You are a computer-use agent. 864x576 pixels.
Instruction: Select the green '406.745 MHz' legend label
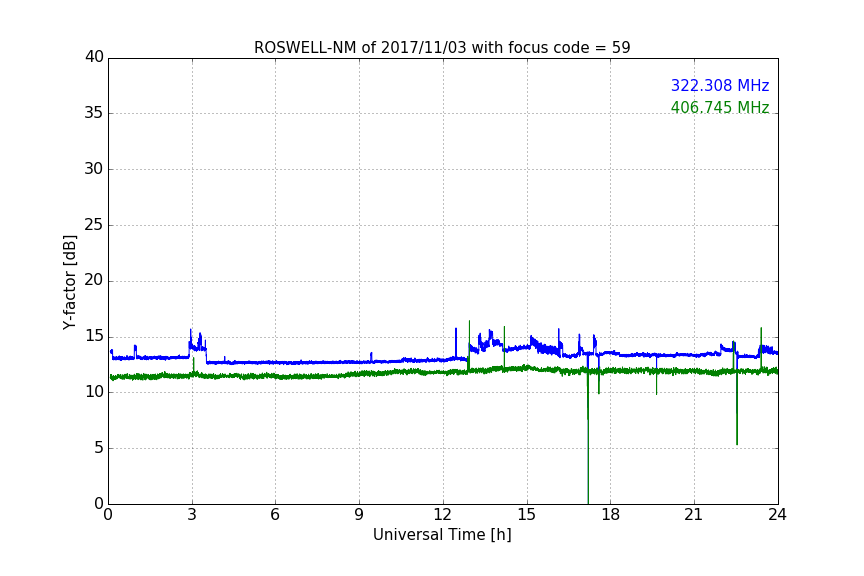pos(720,107)
